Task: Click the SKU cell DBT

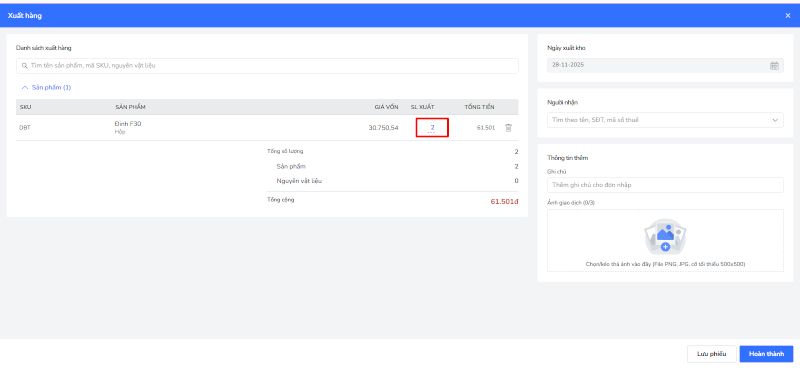Action: [x=24, y=128]
